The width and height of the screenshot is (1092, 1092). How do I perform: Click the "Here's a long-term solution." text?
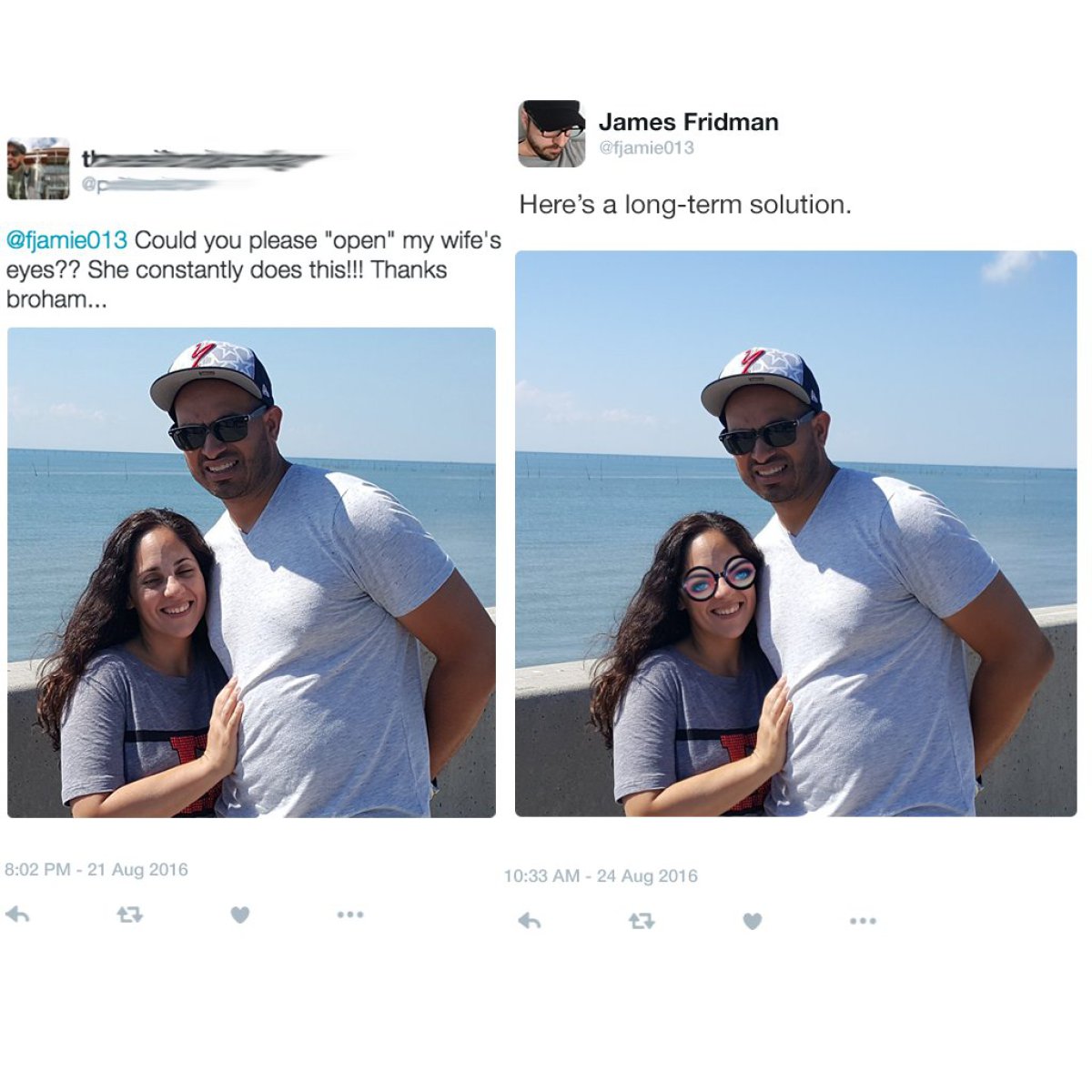point(685,205)
